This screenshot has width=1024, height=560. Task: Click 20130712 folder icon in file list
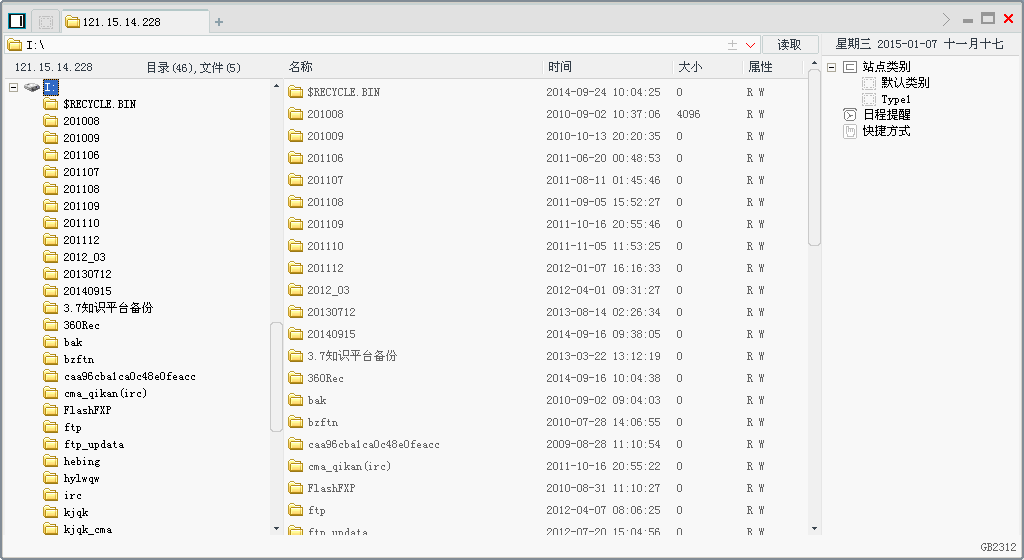296,312
